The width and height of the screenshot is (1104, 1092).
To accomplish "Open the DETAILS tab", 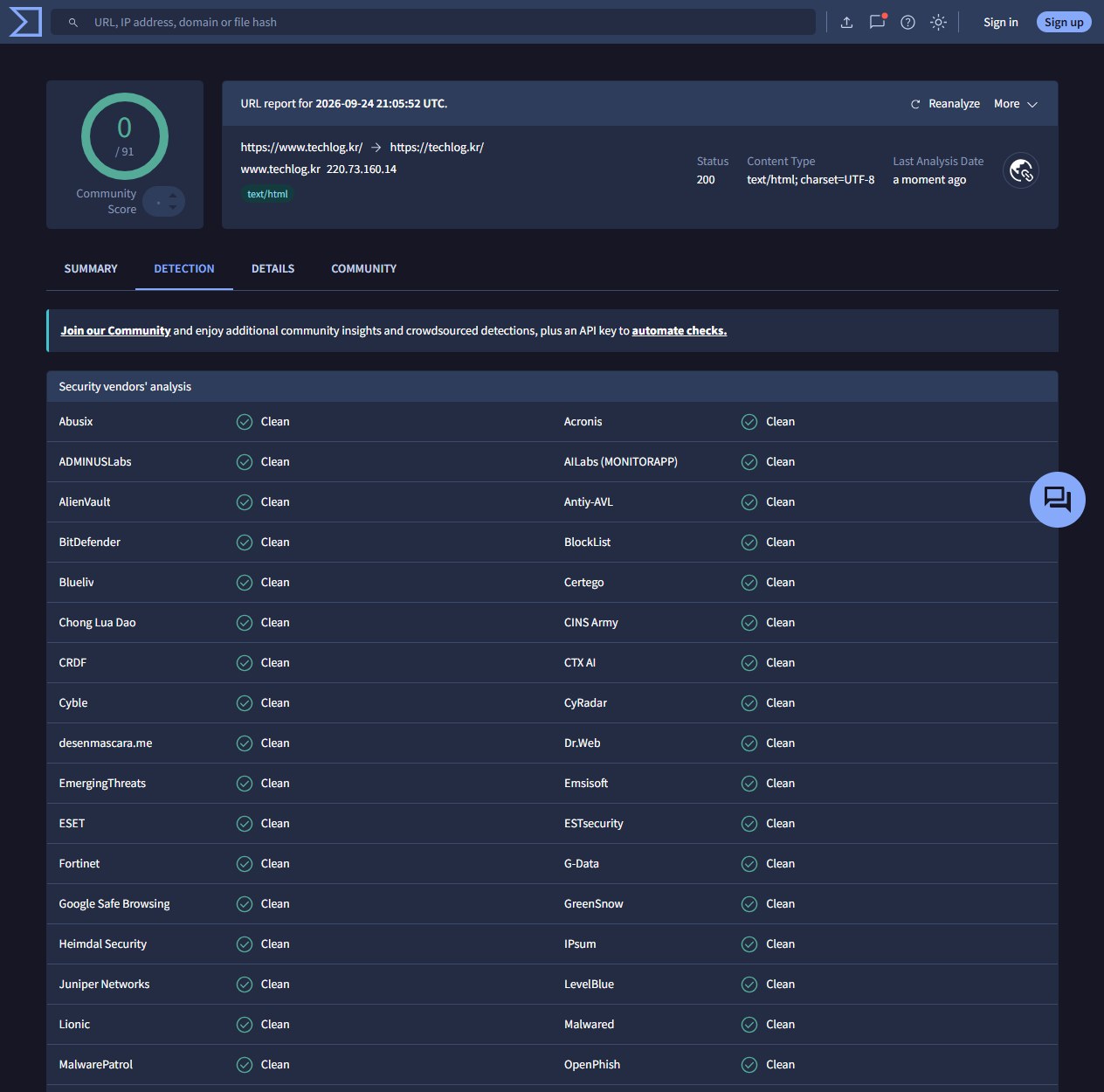I will pyautogui.click(x=273, y=269).
